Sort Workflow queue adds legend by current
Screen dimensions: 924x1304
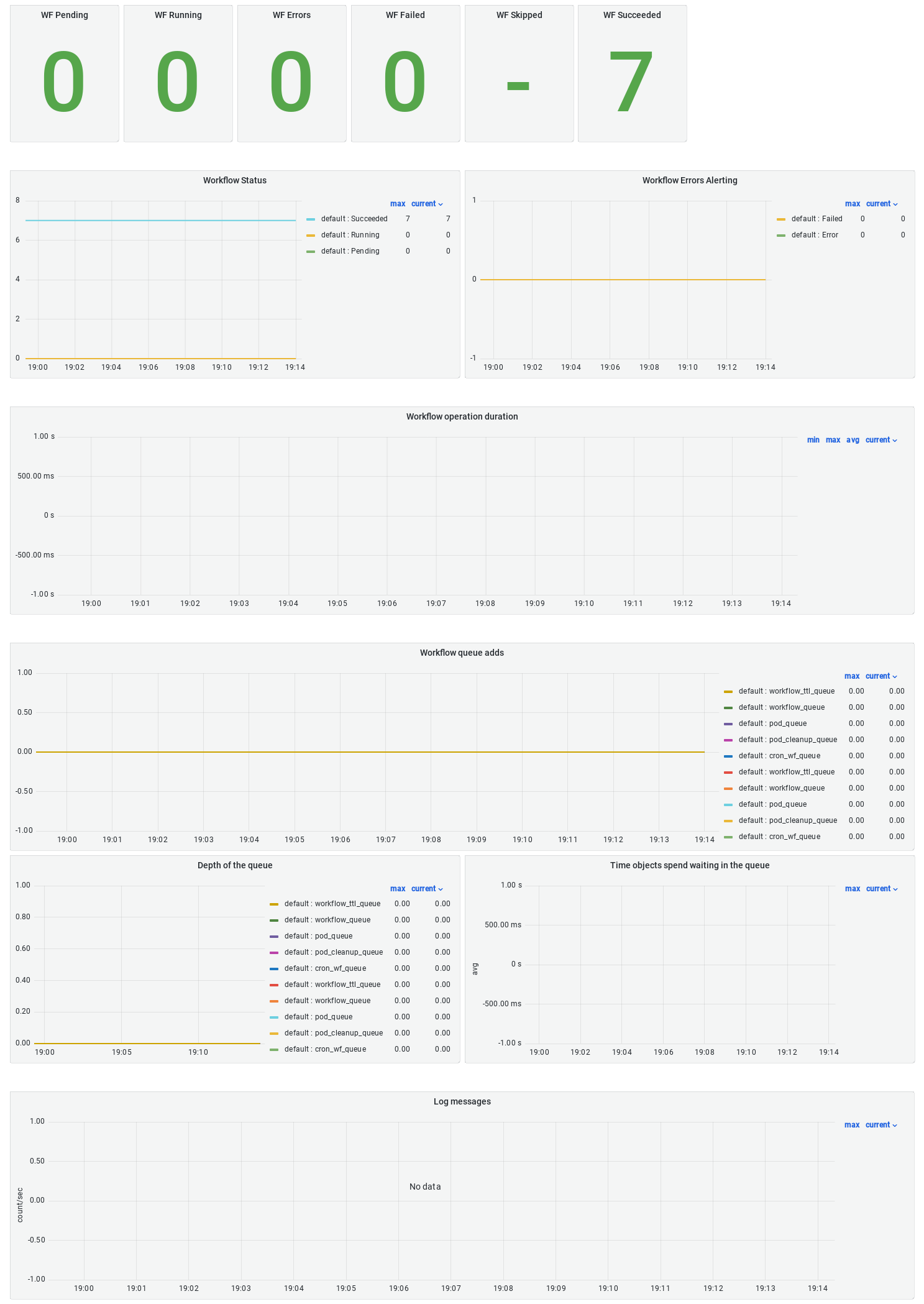(881, 676)
